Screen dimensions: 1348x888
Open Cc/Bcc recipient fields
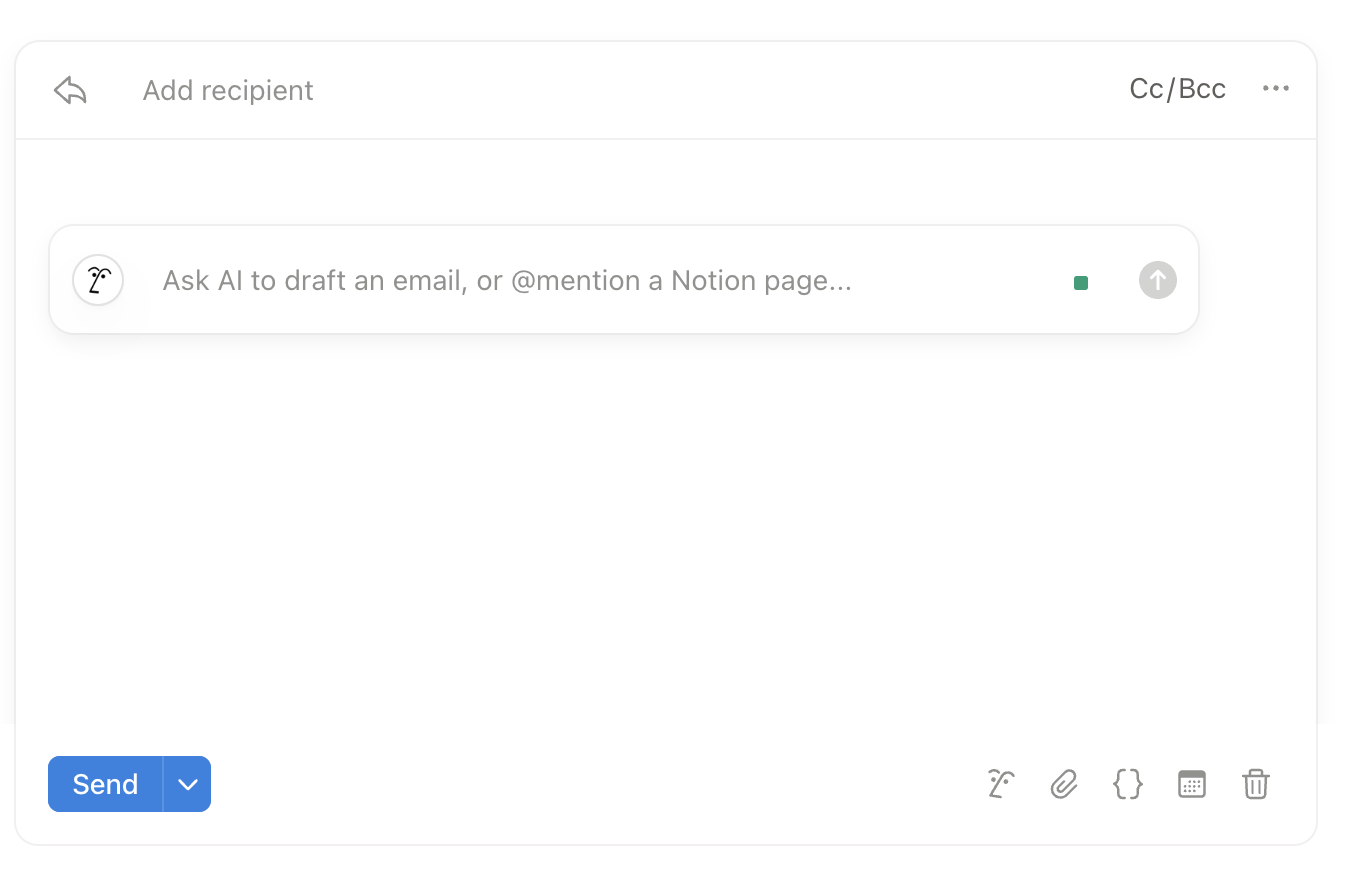(1177, 88)
